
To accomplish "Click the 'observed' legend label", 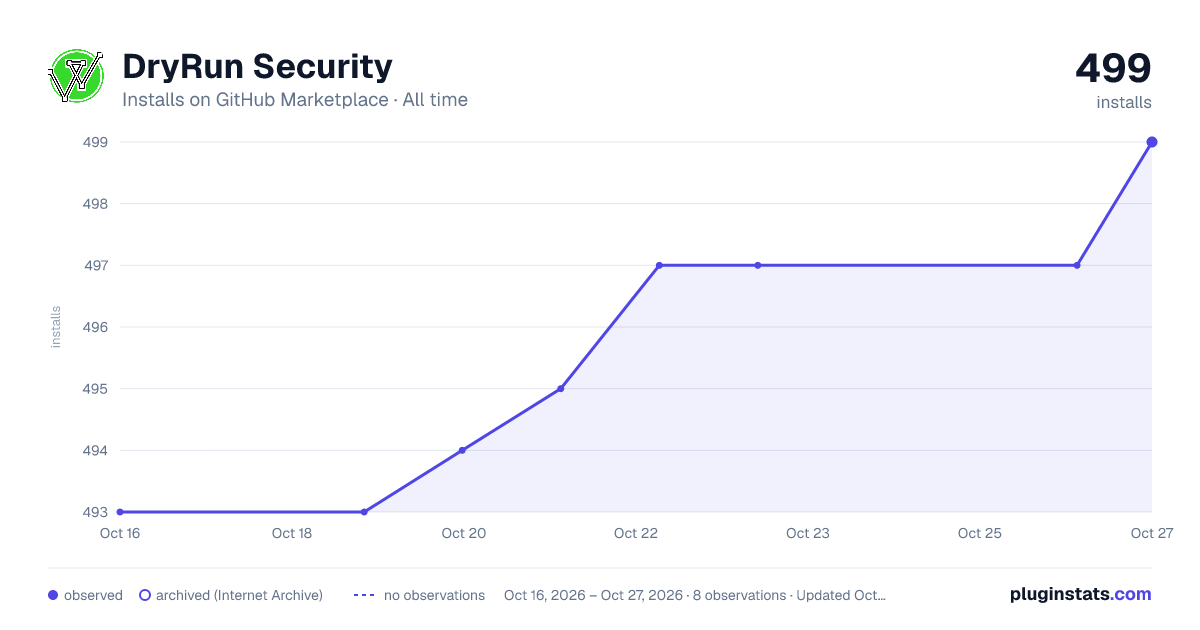I will point(93,595).
